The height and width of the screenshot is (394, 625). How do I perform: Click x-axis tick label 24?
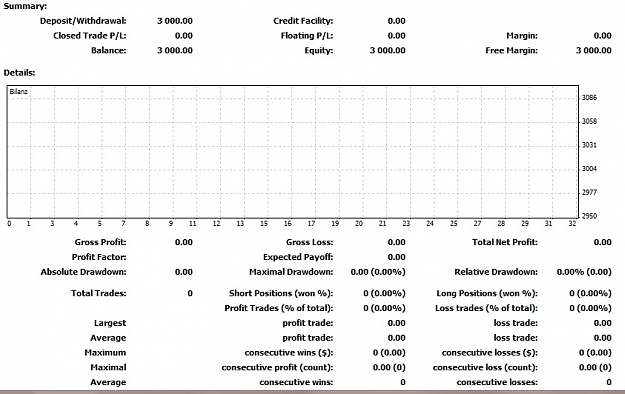pos(430,224)
